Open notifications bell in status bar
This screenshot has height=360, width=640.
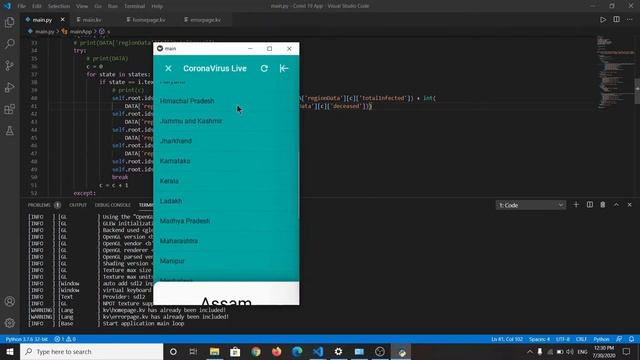coord(631,339)
